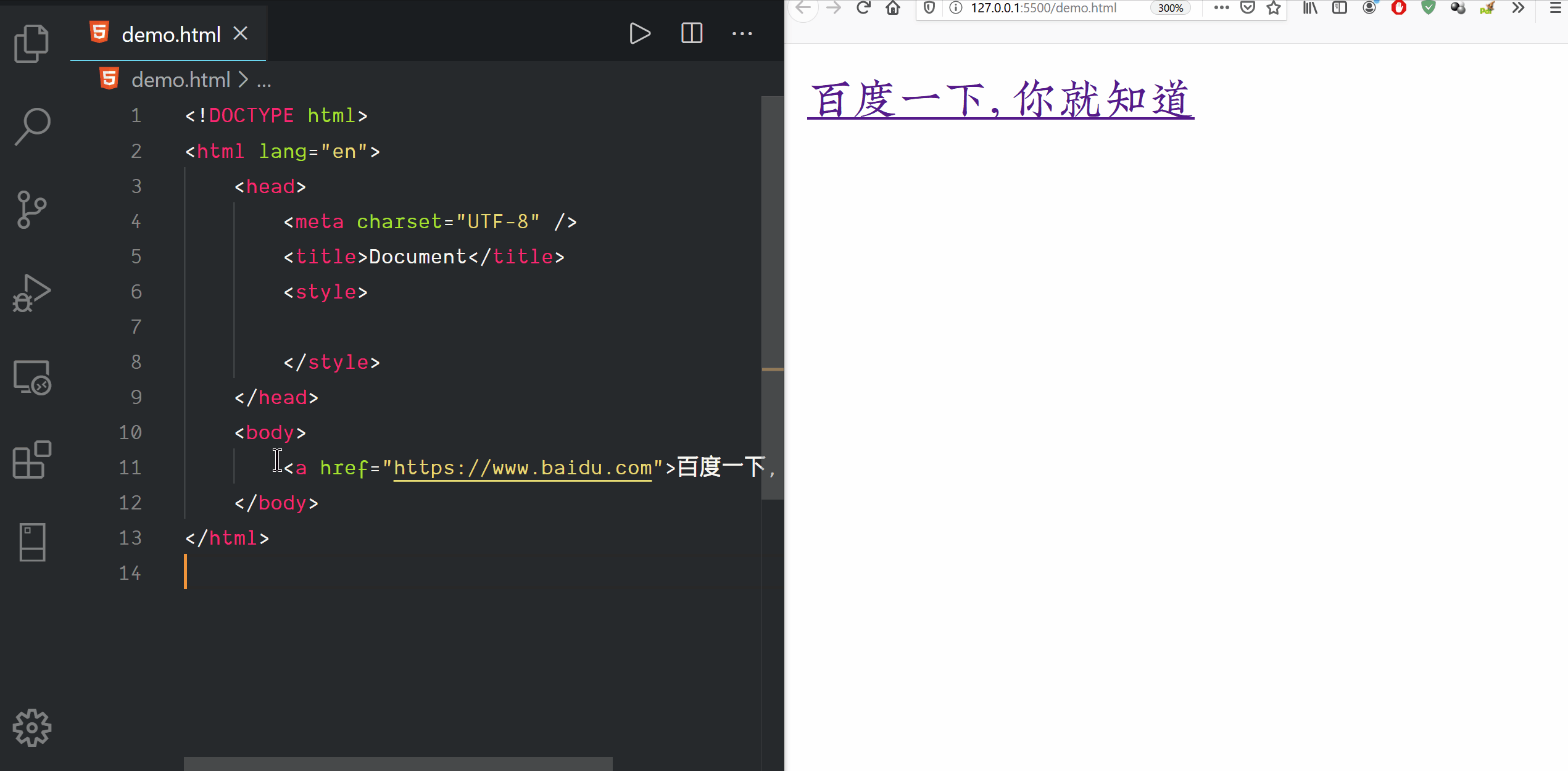
Task: Run the file with play button
Action: [x=639, y=33]
